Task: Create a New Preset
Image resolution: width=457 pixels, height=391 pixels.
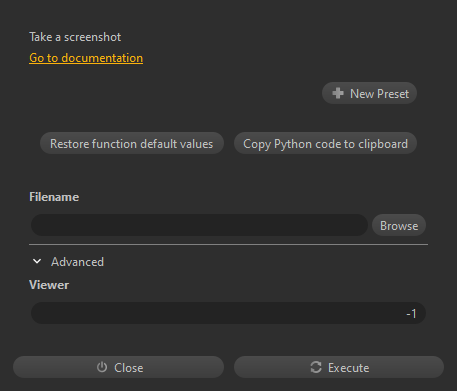Action: [x=369, y=93]
